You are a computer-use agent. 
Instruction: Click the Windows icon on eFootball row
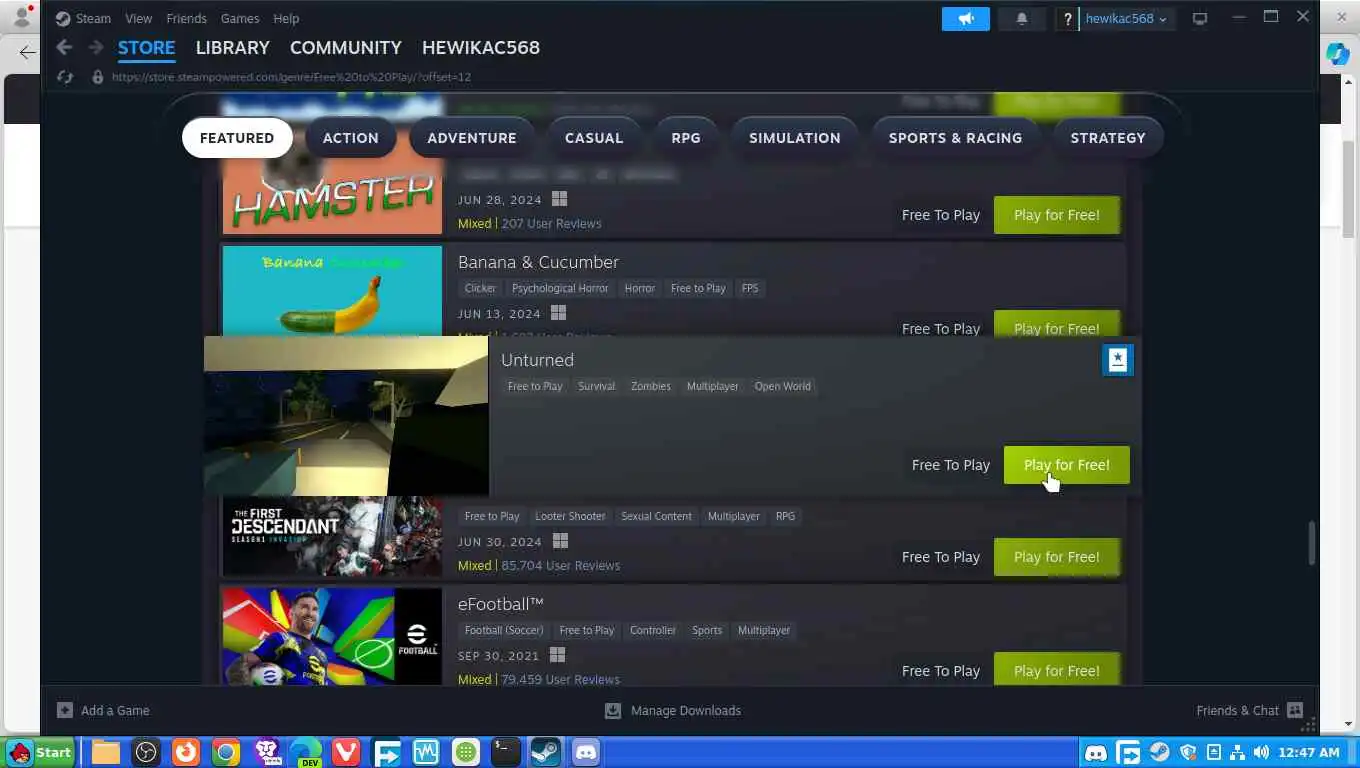[557, 655]
